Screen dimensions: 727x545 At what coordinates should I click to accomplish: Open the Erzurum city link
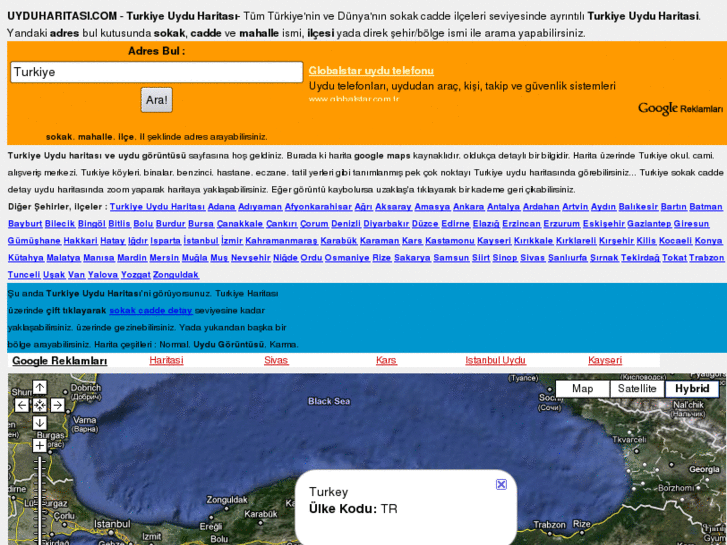[x=561, y=224]
